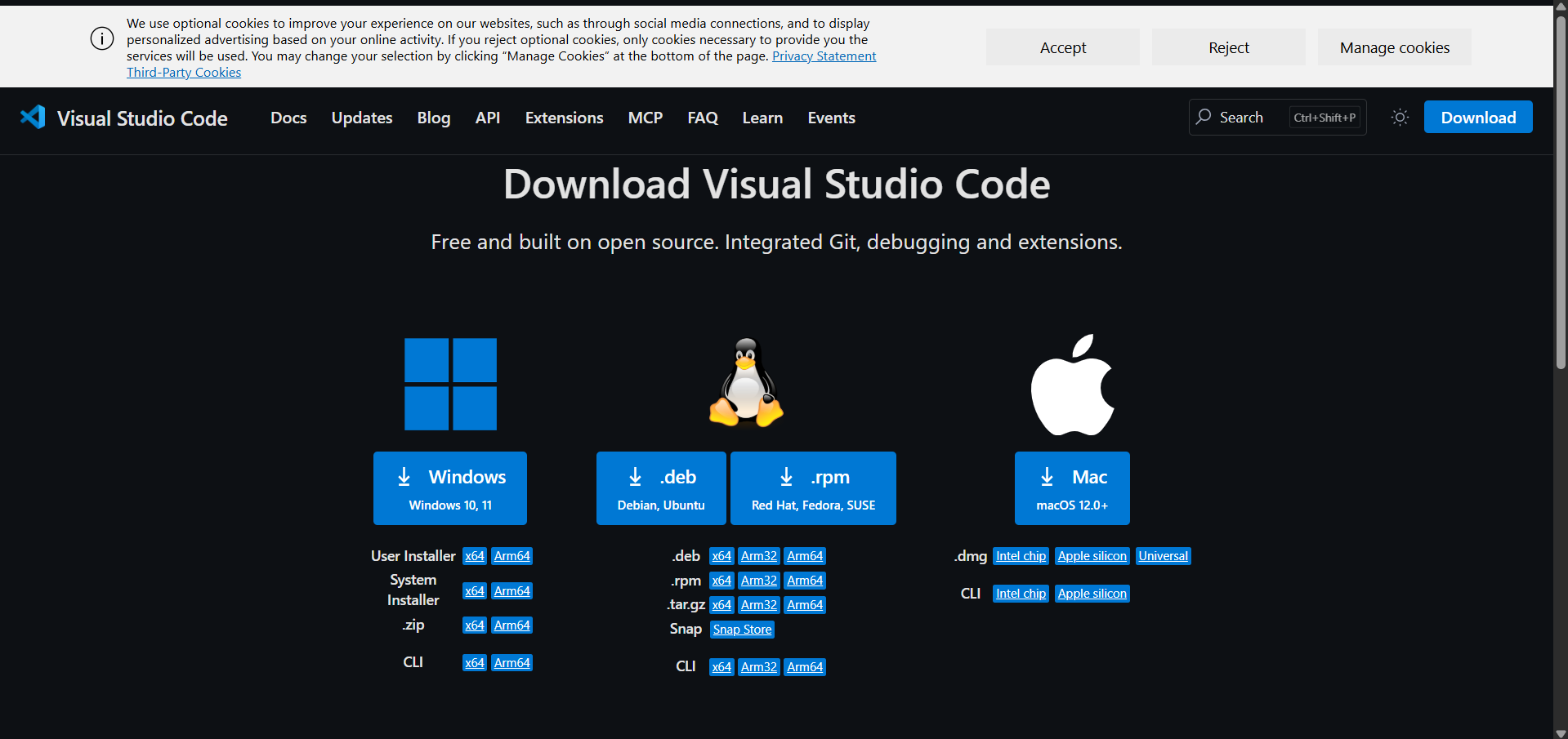Select Linux CLI x64 link
The width and height of the screenshot is (1568, 739).
point(721,667)
